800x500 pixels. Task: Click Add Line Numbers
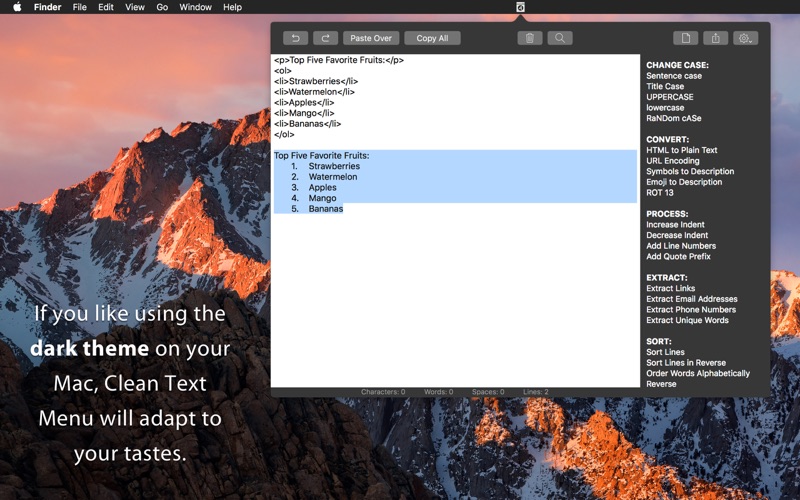pos(681,246)
